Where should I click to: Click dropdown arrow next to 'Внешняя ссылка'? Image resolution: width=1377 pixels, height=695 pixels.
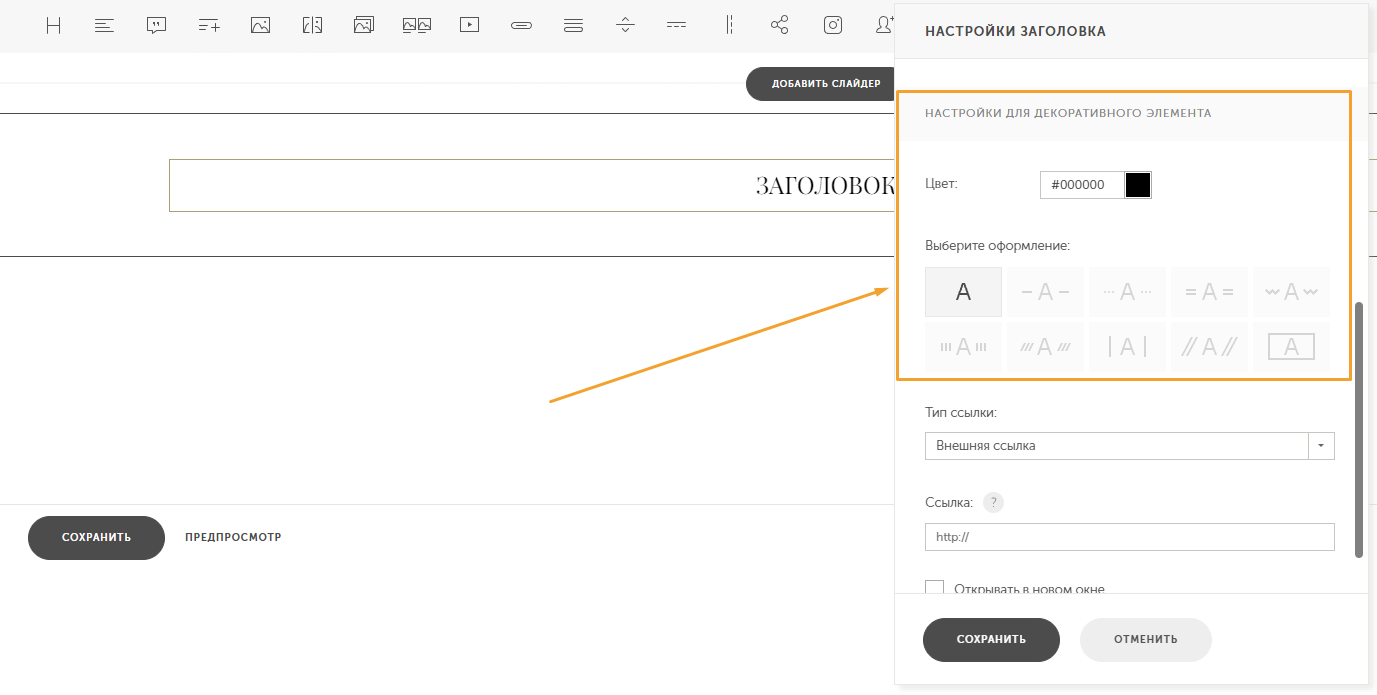point(1321,445)
